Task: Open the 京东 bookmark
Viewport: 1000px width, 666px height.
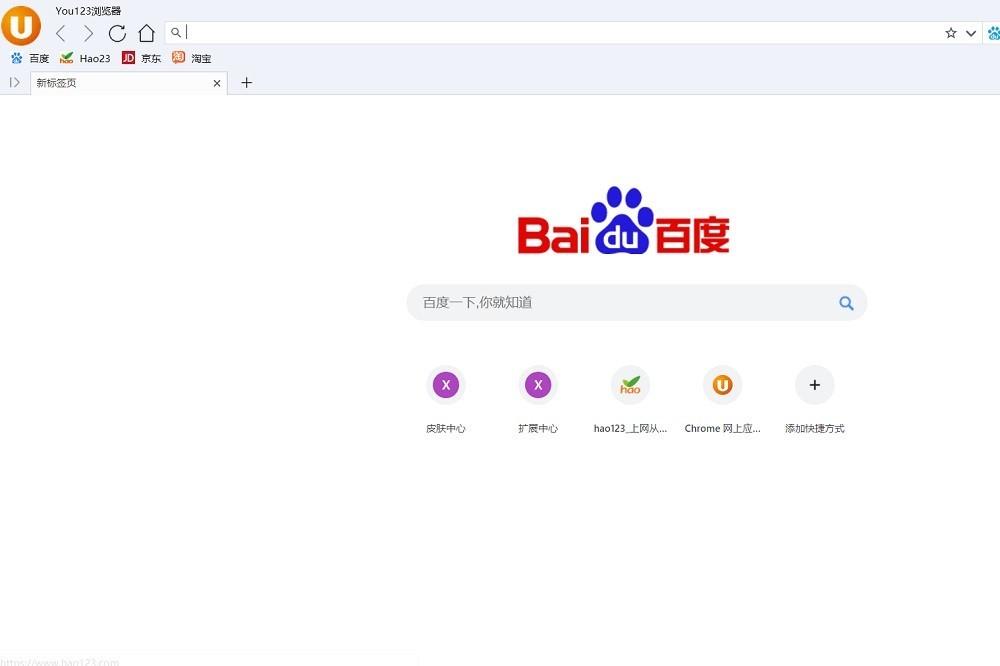Action: click(x=142, y=58)
